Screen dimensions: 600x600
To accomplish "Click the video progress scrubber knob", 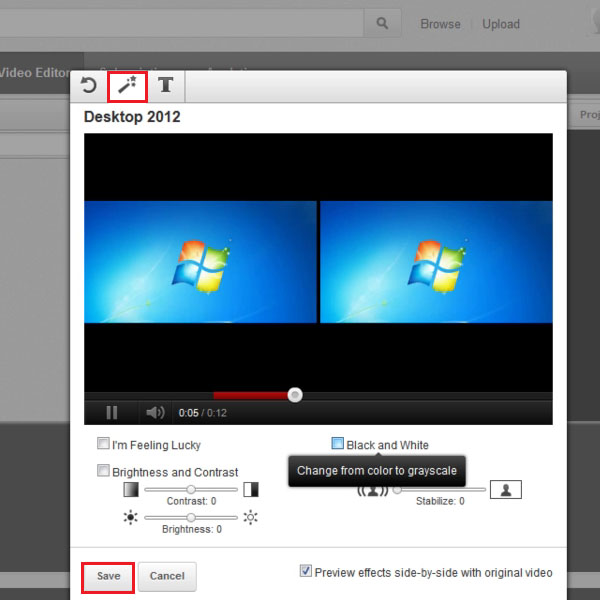I will (x=295, y=395).
